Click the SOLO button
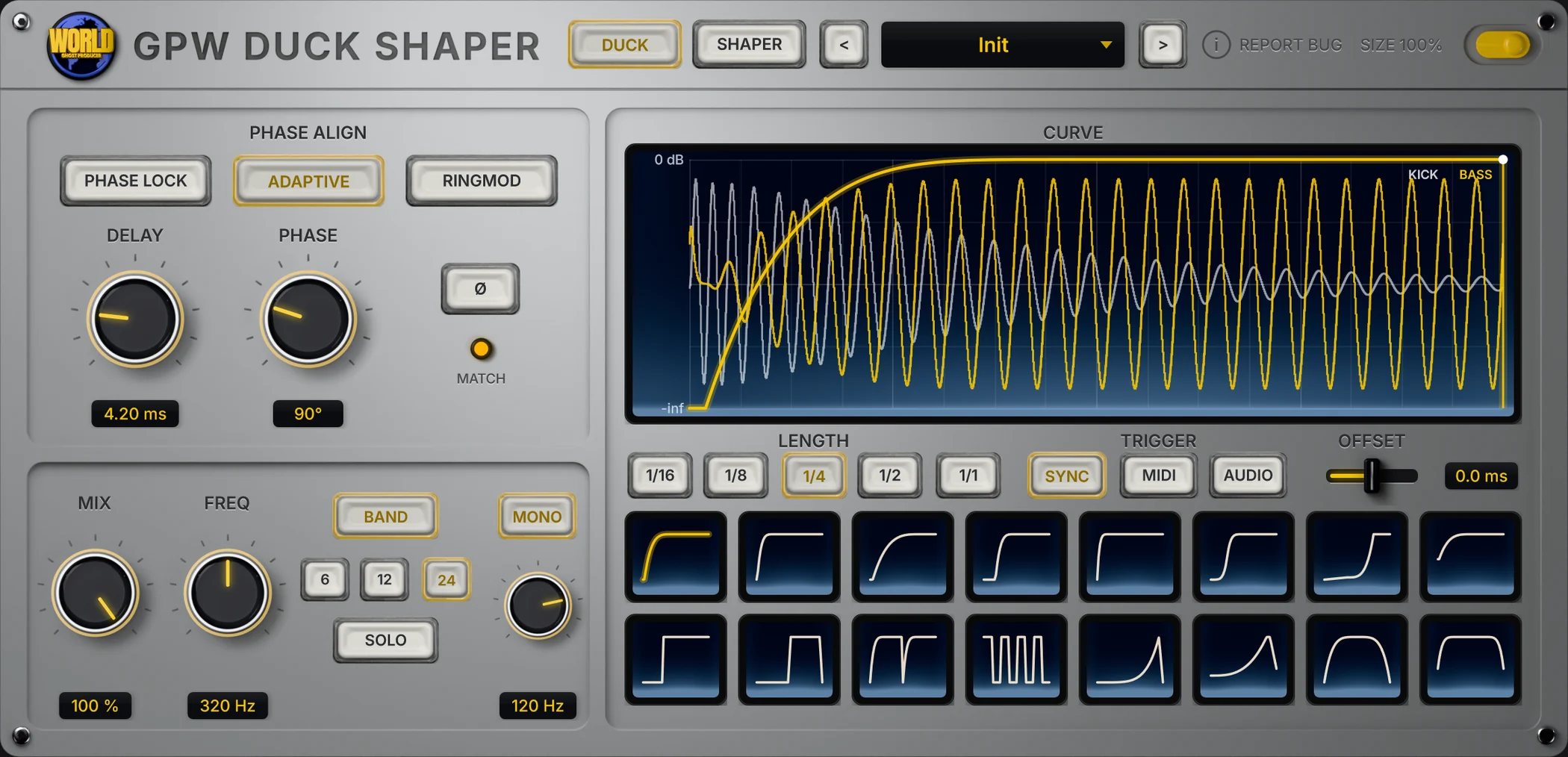Image resolution: width=1568 pixels, height=757 pixels. point(385,640)
